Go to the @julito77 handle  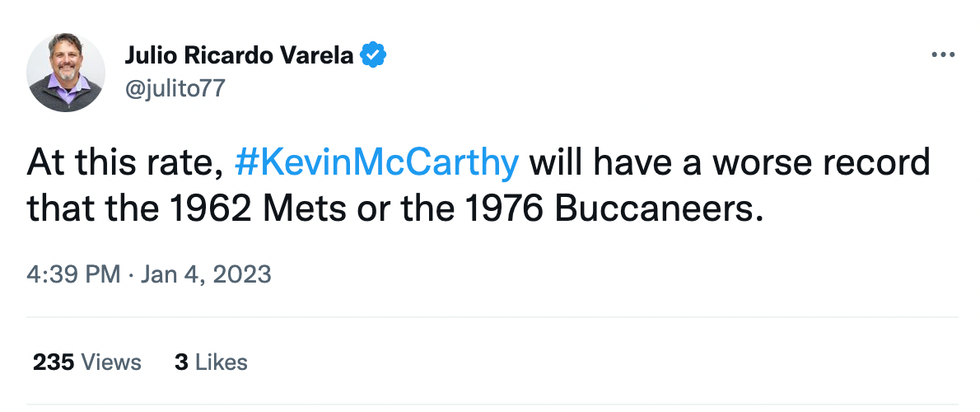click(175, 87)
